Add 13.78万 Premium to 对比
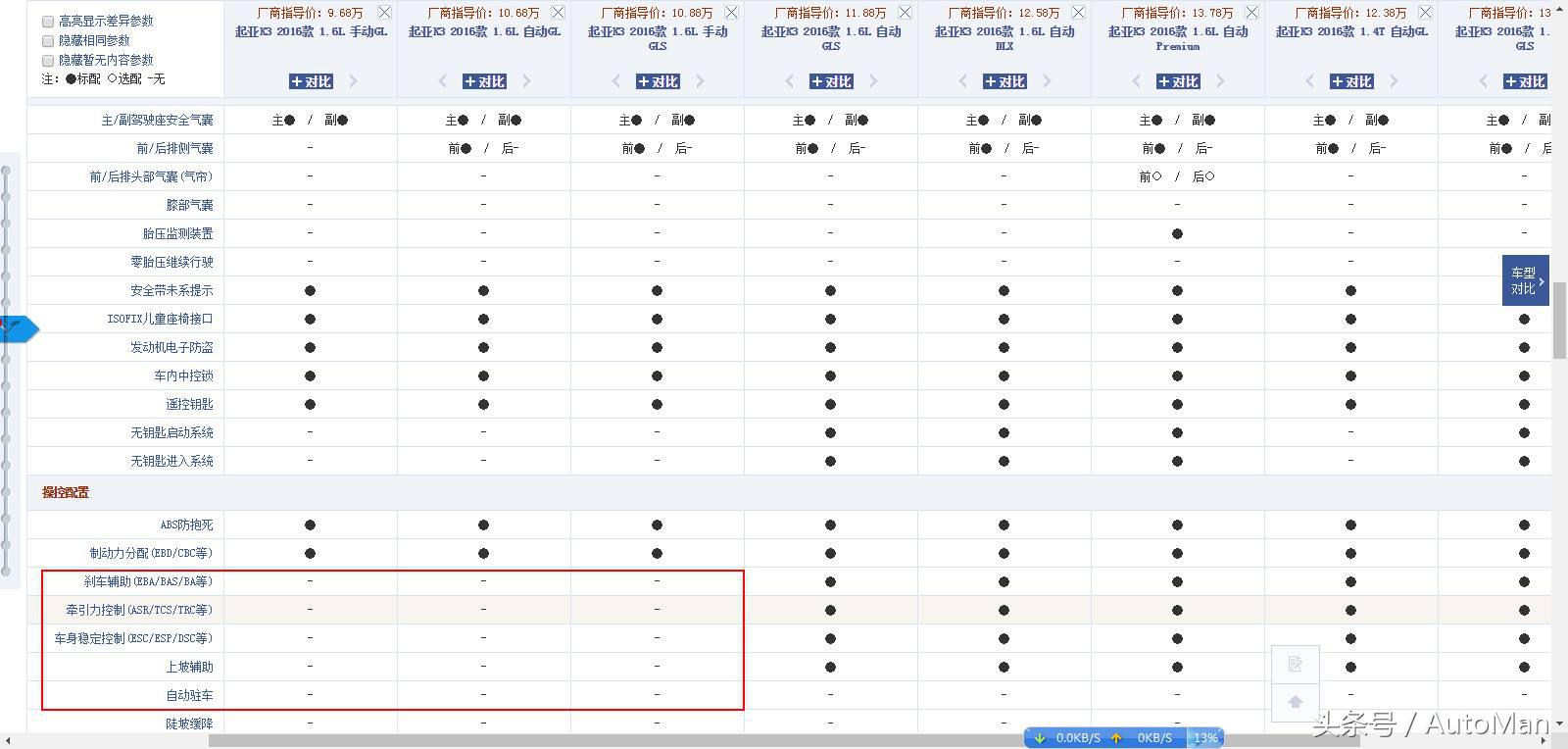This screenshot has height=749, width=1568. coord(1178,81)
